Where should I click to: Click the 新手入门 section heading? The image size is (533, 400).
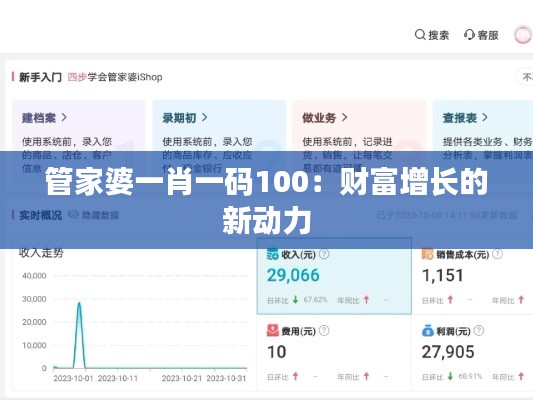coord(40,77)
